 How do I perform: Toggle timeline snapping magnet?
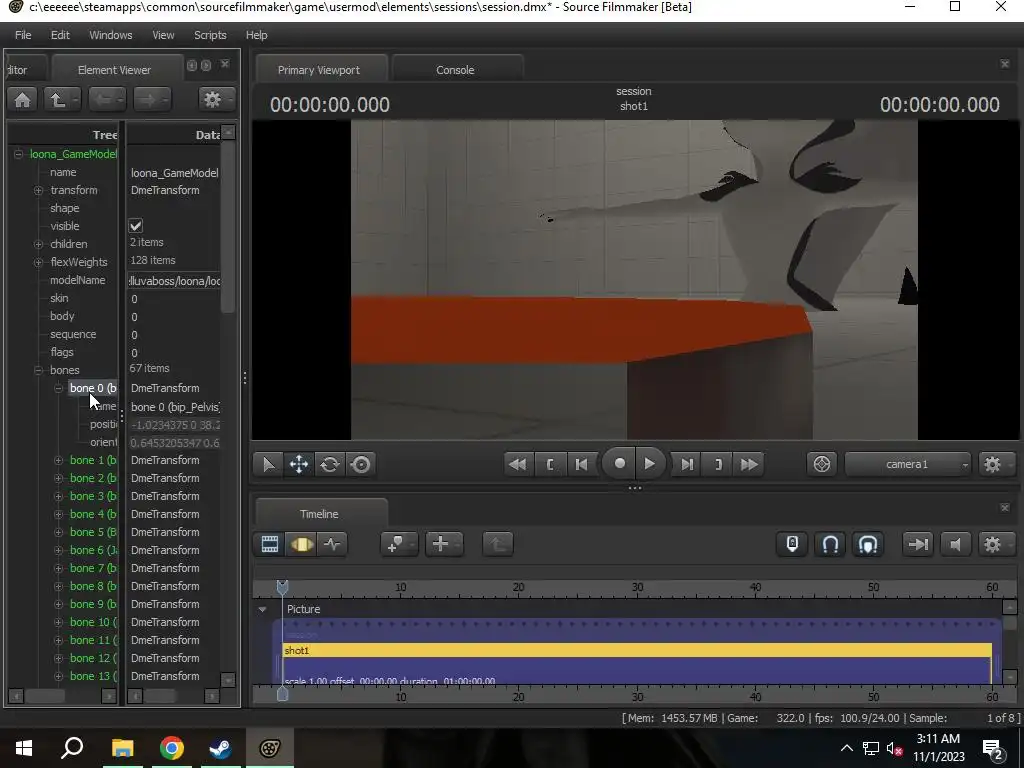pos(830,544)
